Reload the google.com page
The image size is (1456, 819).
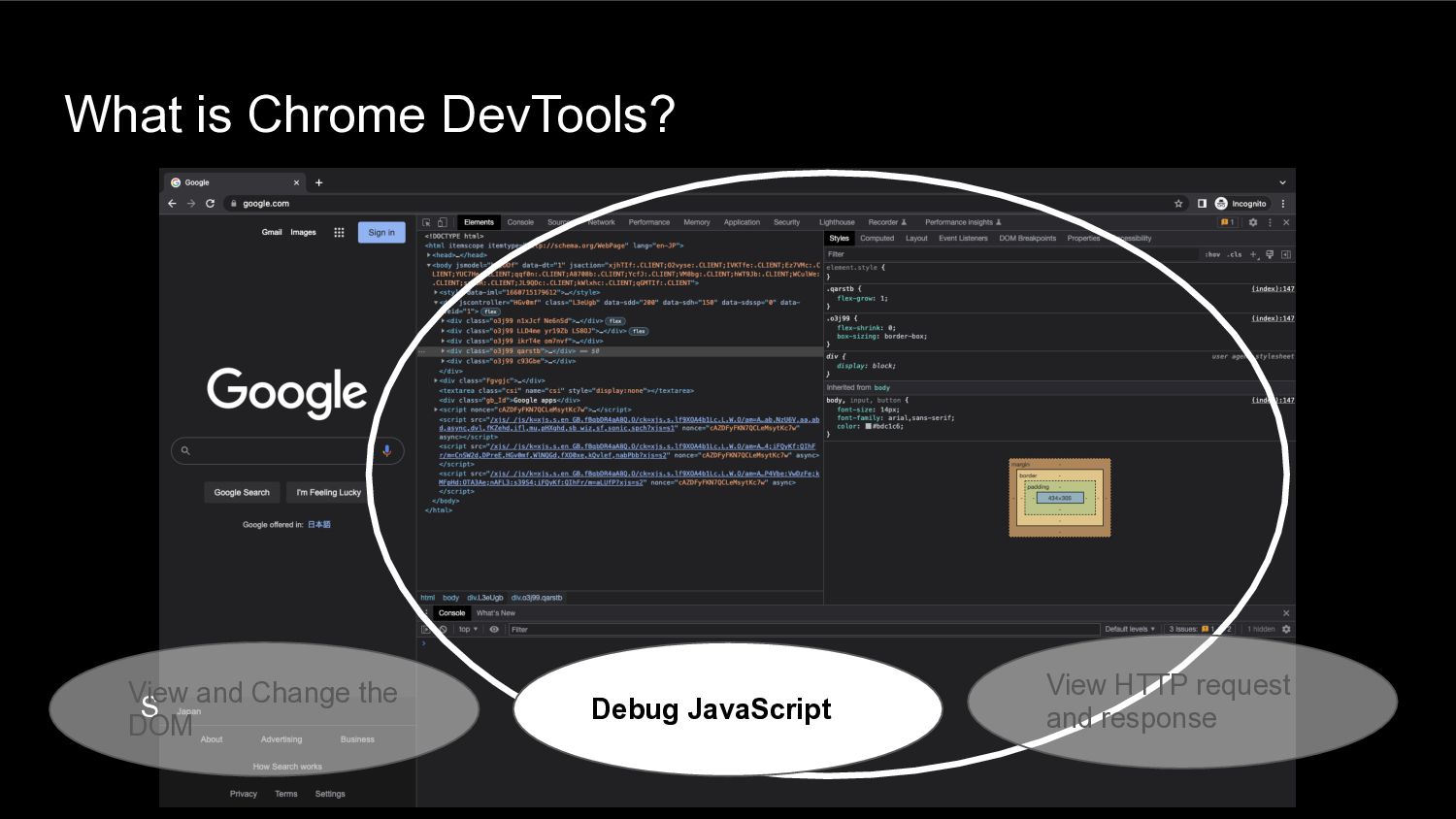(x=210, y=204)
